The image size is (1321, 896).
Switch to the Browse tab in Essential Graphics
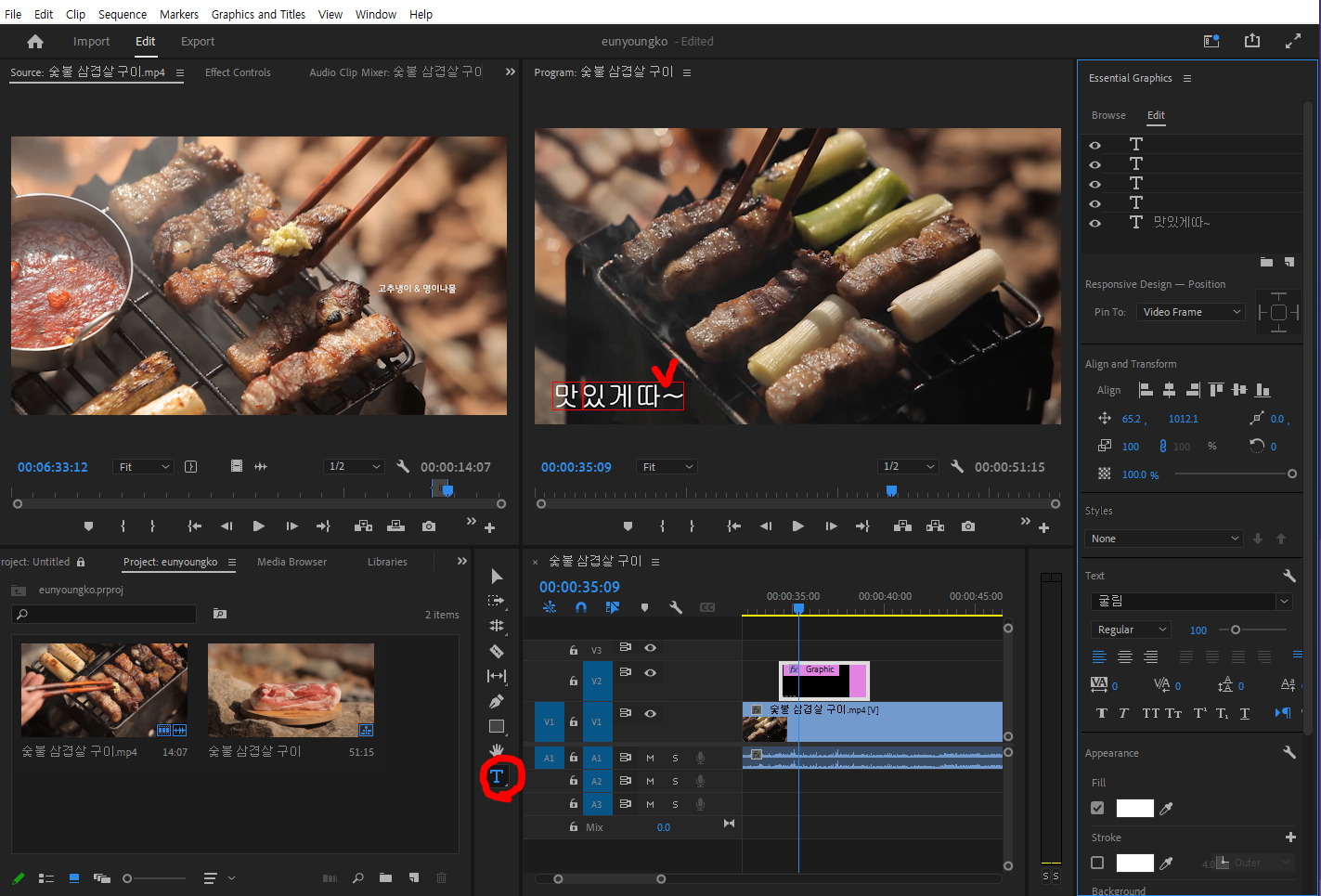pos(1108,115)
